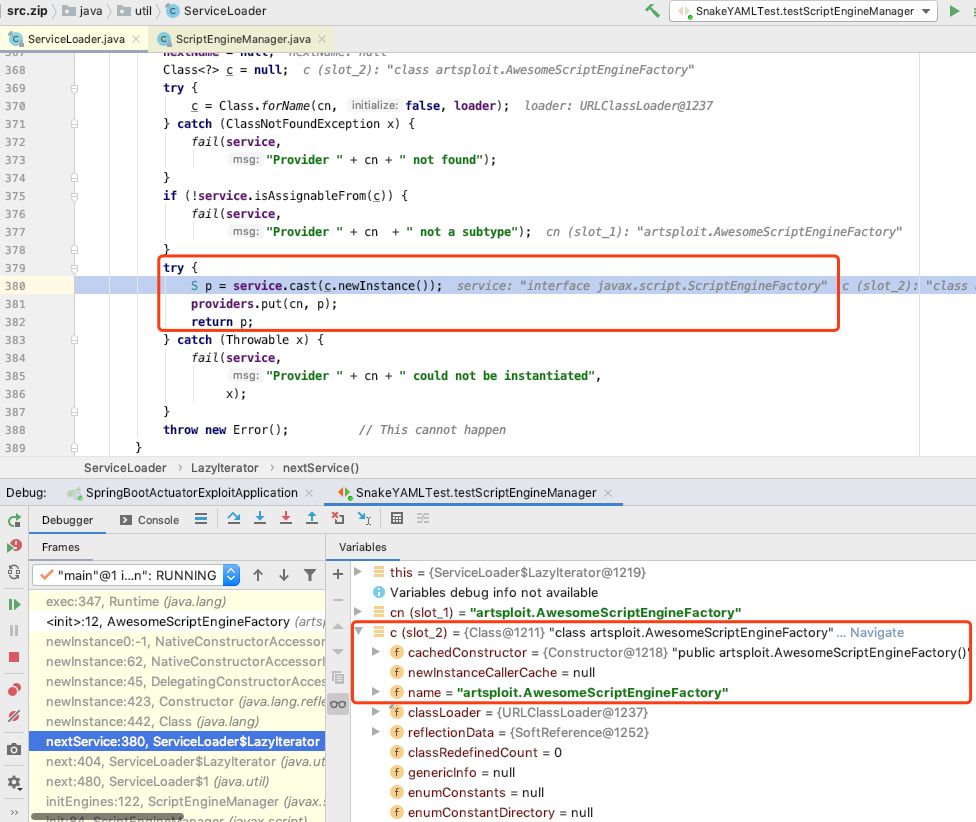The height and width of the screenshot is (822, 976).
Task: Toggle the frames filter funnel icon
Action: click(311, 574)
